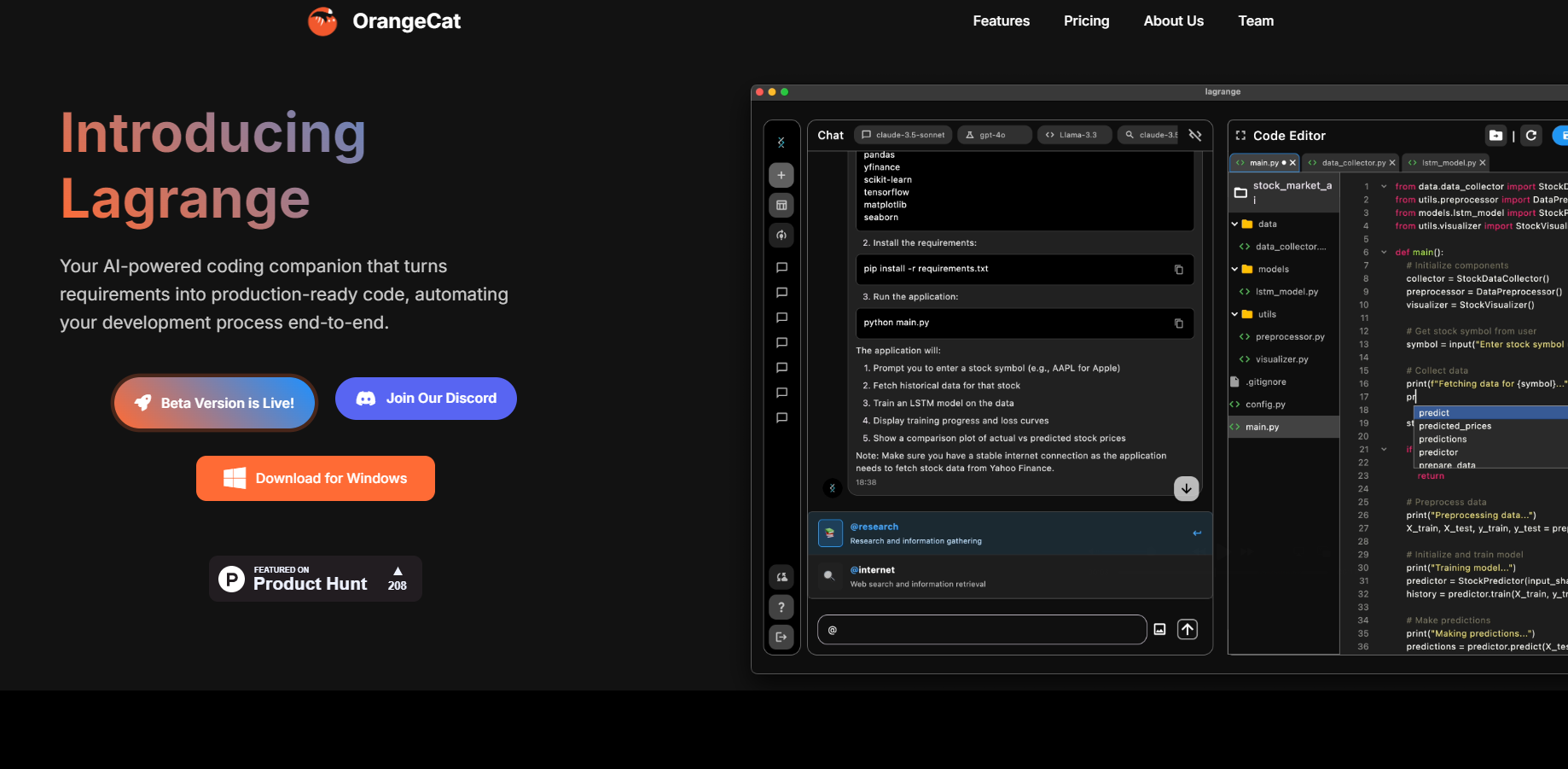Click the image attach icon
The height and width of the screenshot is (769, 1568).
[1159, 630]
